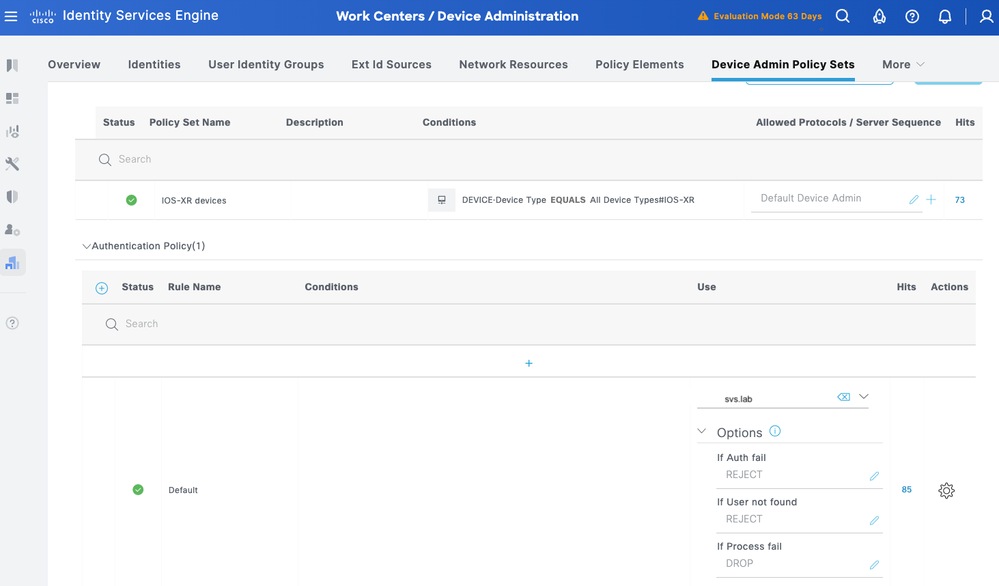Switch to the Overview tab
Screen dimensions: 999x586
pyautogui.click(x=74, y=64)
